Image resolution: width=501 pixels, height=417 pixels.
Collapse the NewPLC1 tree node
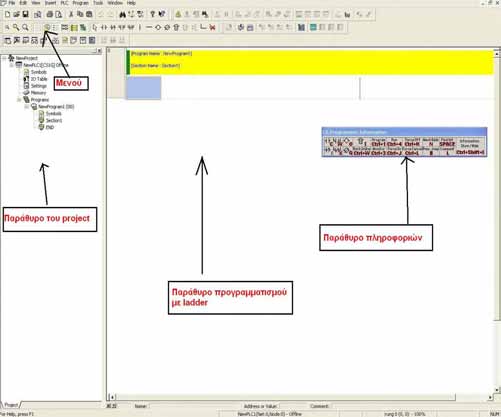pyautogui.click(x=12, y=65)
